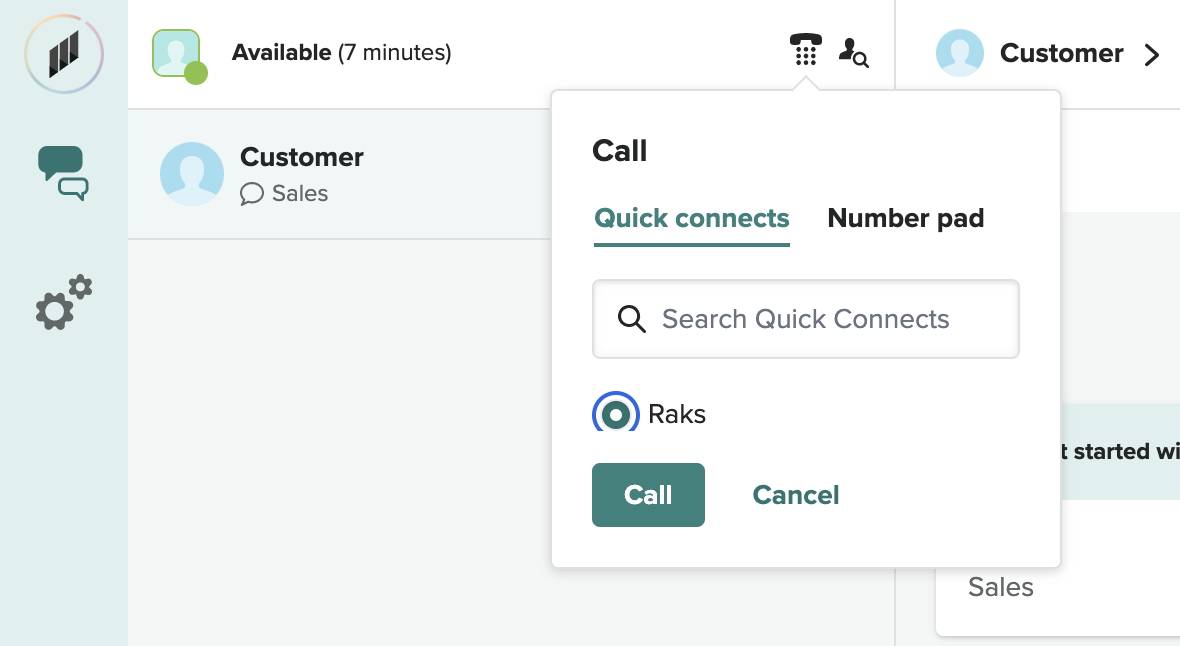1180x646 pixels.
Task: Expand Customer details with the chevron arrow
Action: (x=1152, y=55)
